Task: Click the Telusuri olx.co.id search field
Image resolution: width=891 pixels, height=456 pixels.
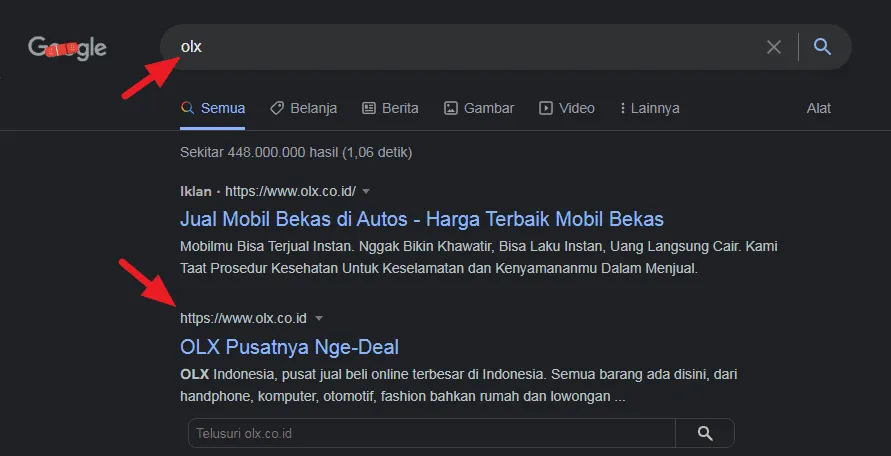Action: (x=432, y=433)
